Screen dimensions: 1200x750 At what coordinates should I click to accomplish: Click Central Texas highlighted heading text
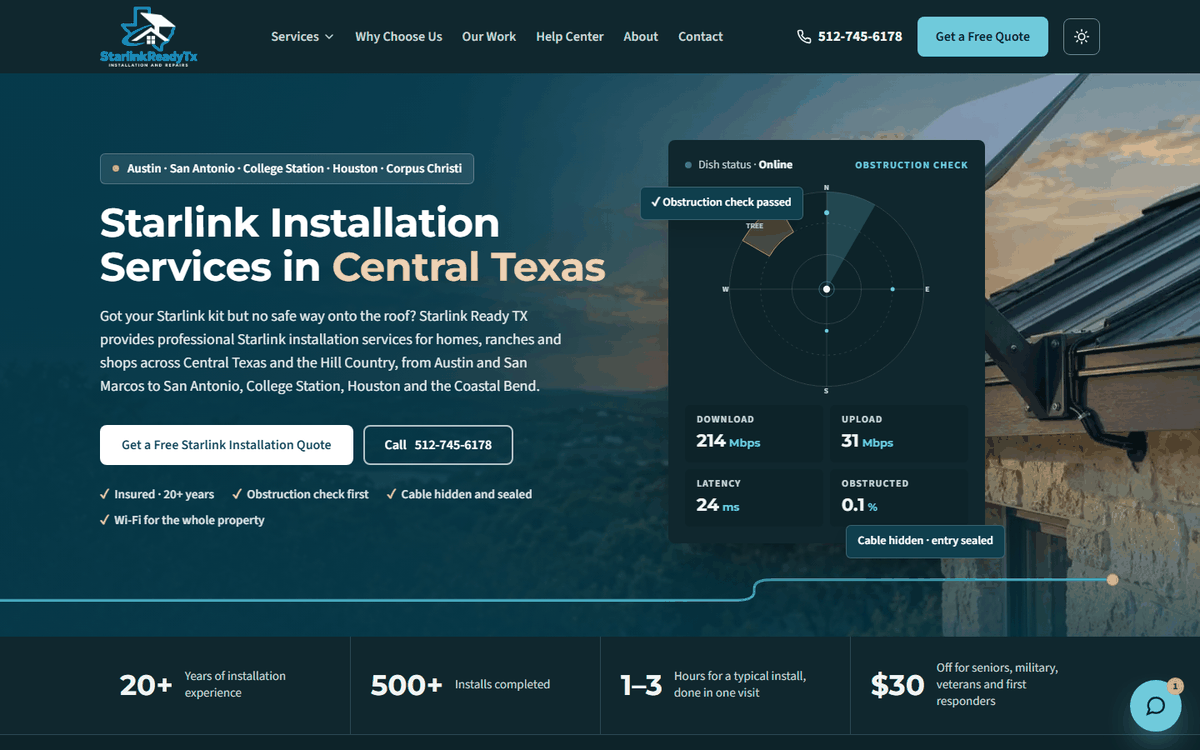pyautogui.click(x=469, y=267)
